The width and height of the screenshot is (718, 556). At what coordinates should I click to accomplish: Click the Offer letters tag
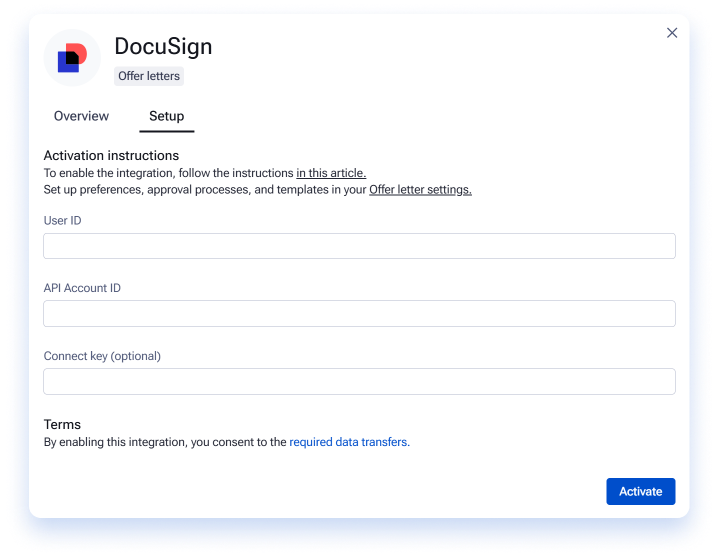(x=149, y=76)
